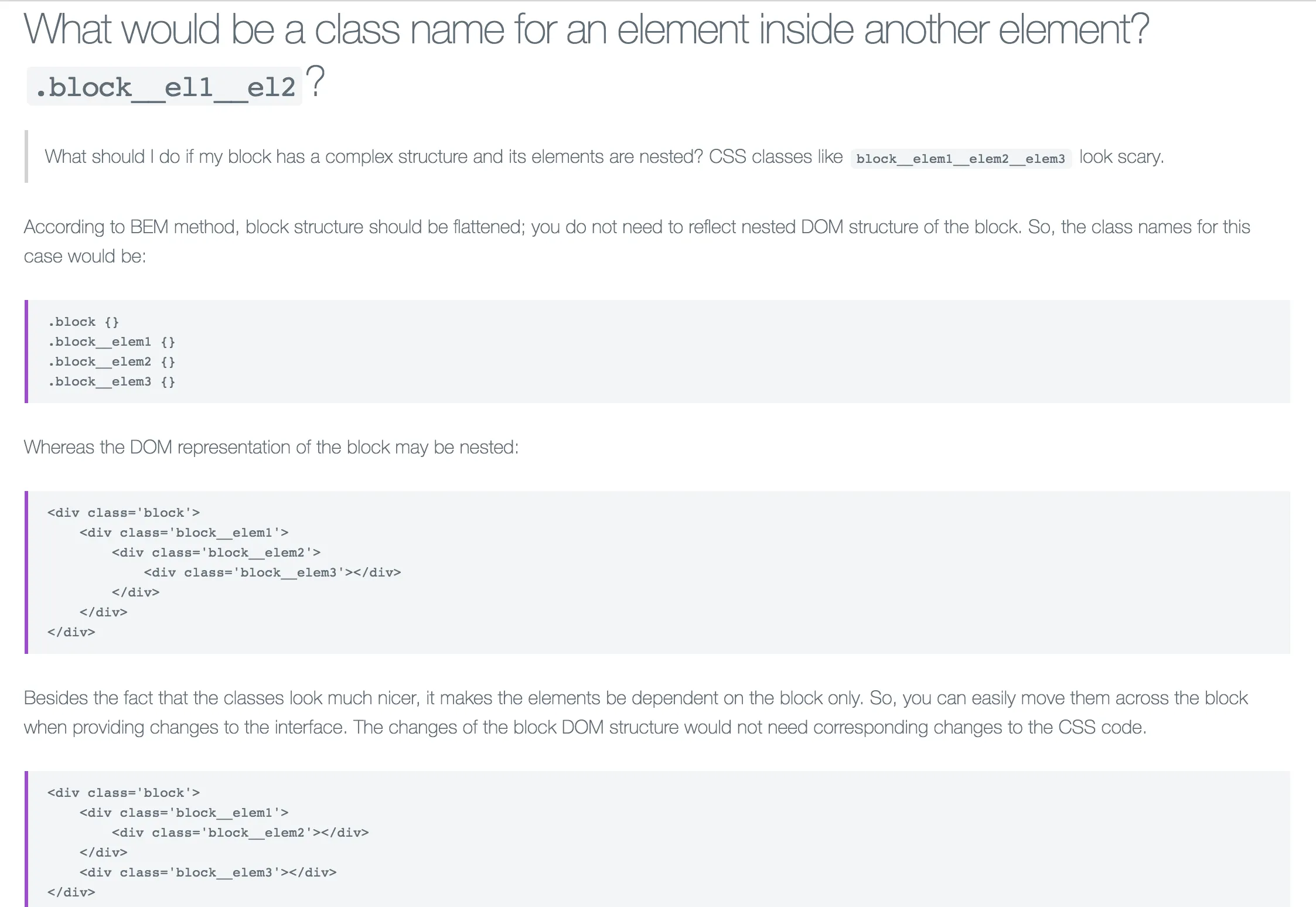Click the <div class='block'> line in the last snippet

[x=124, y=793]
